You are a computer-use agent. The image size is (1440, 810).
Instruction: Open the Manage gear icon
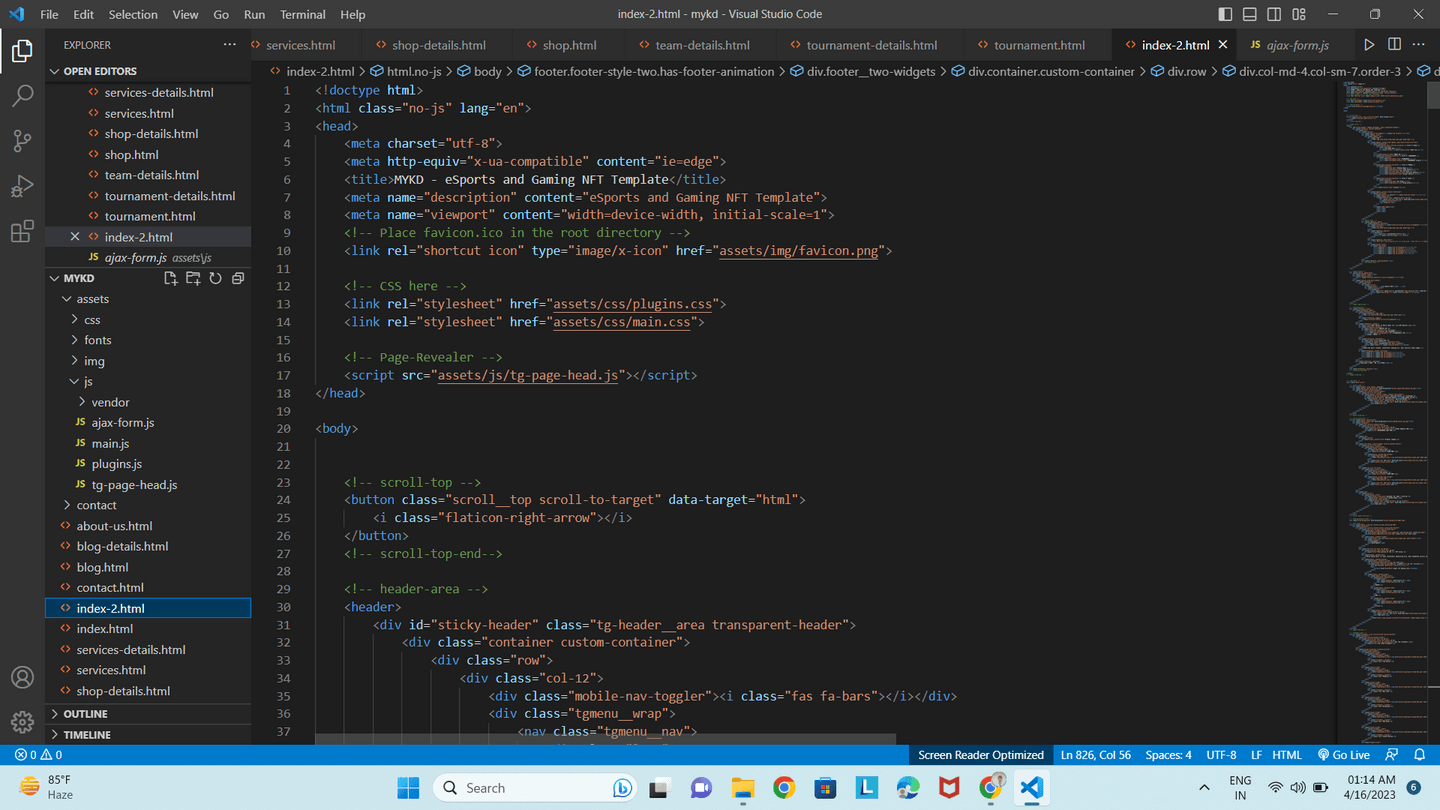(x=22, y=721)
